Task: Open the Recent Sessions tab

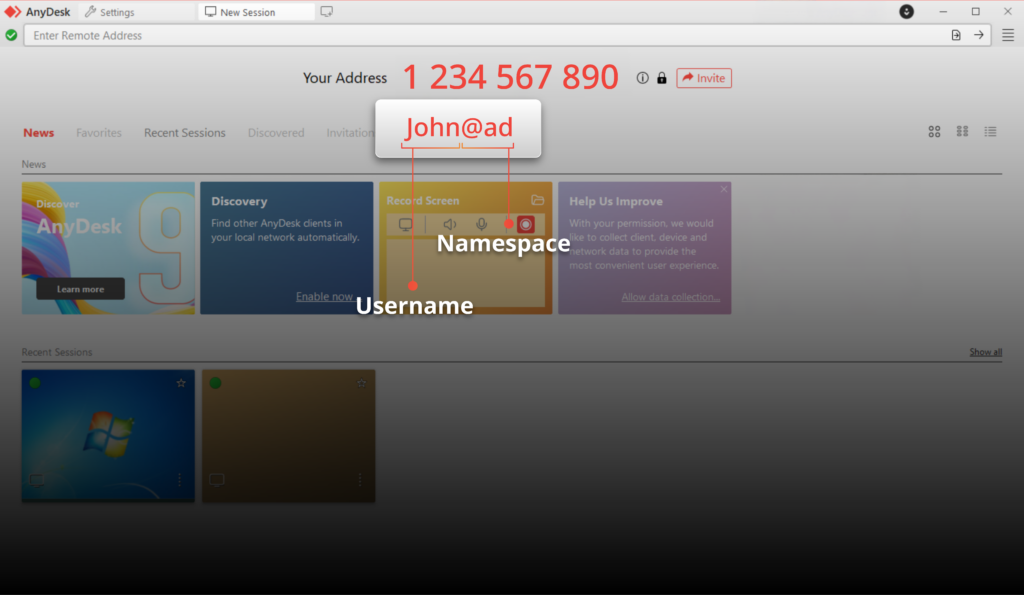Action: (185, 133)
